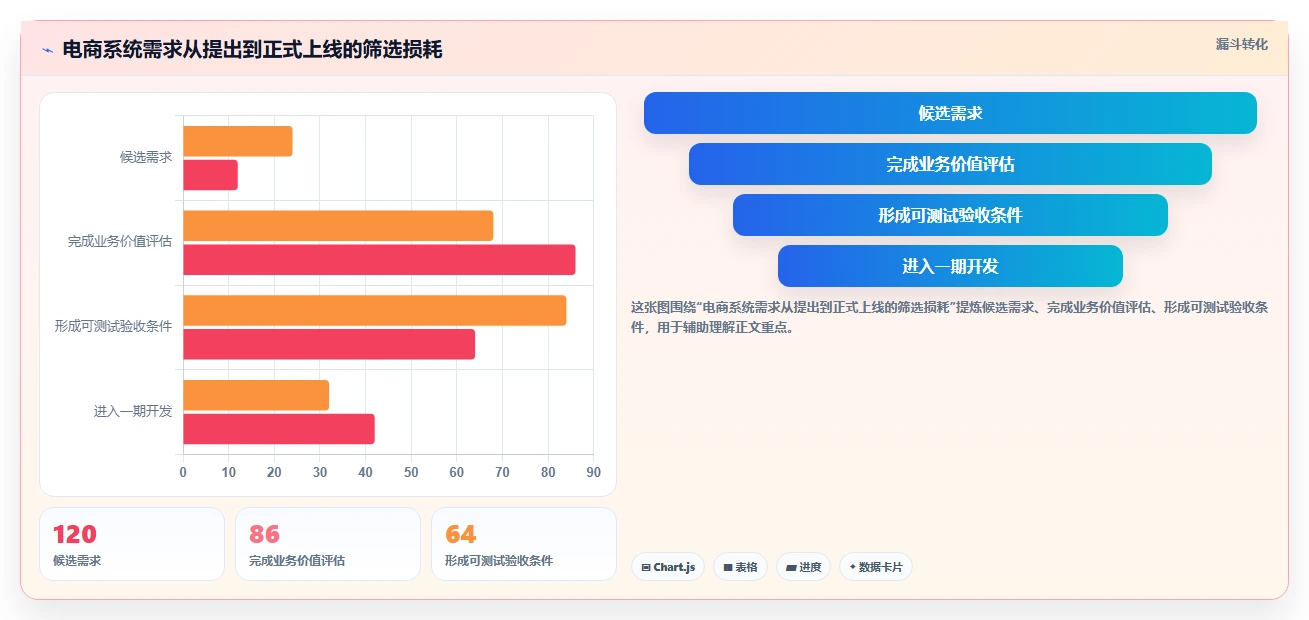The width and height of the screenshot is (1309, 620).
Task: Click the 漏斗转化 label in the header
Action: click(x=1241, y=44)
